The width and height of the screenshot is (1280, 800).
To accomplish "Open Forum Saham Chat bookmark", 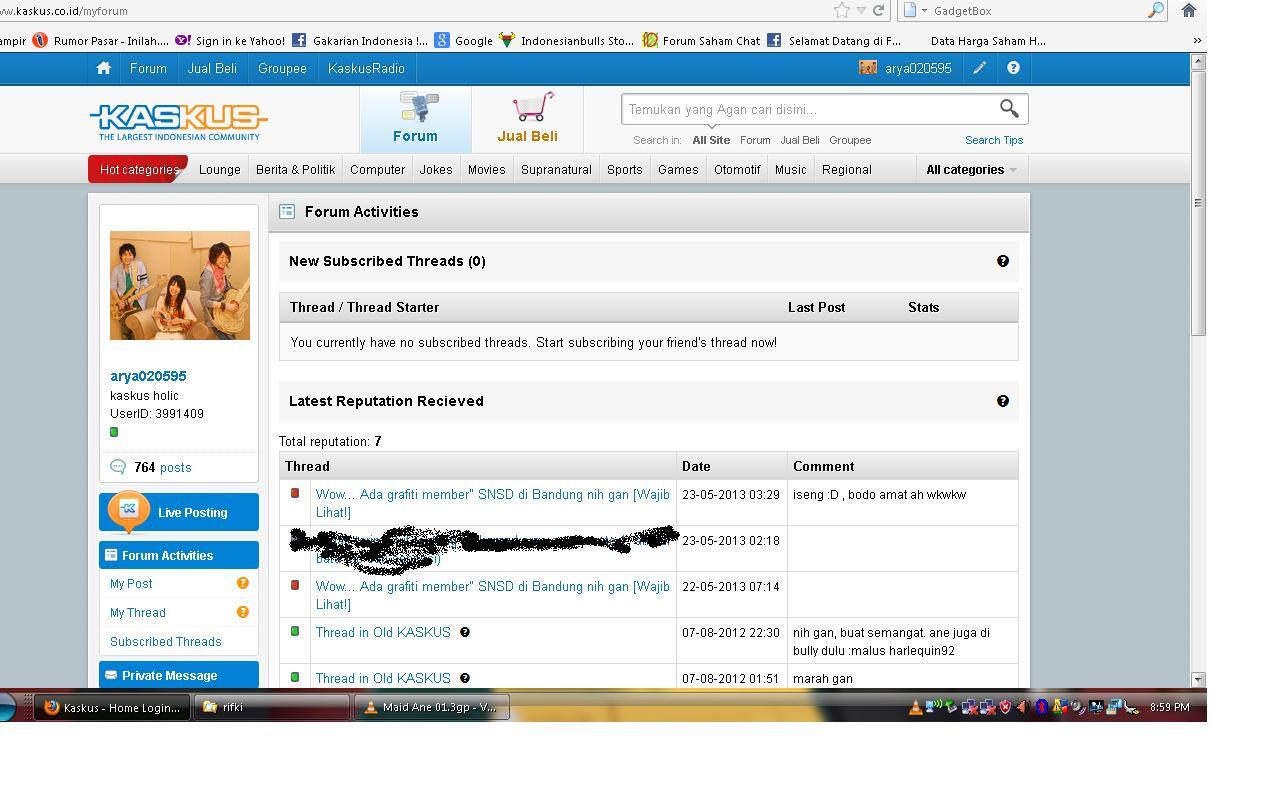I will [701, 41].
